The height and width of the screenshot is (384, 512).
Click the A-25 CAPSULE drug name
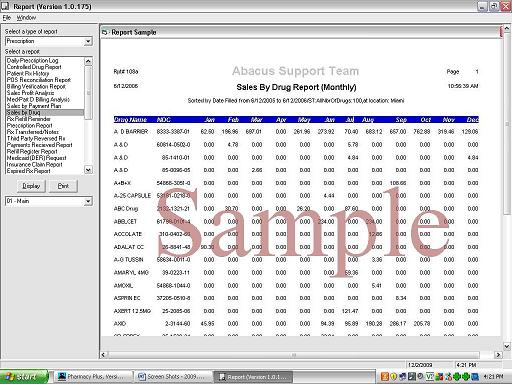click(132, 196)
